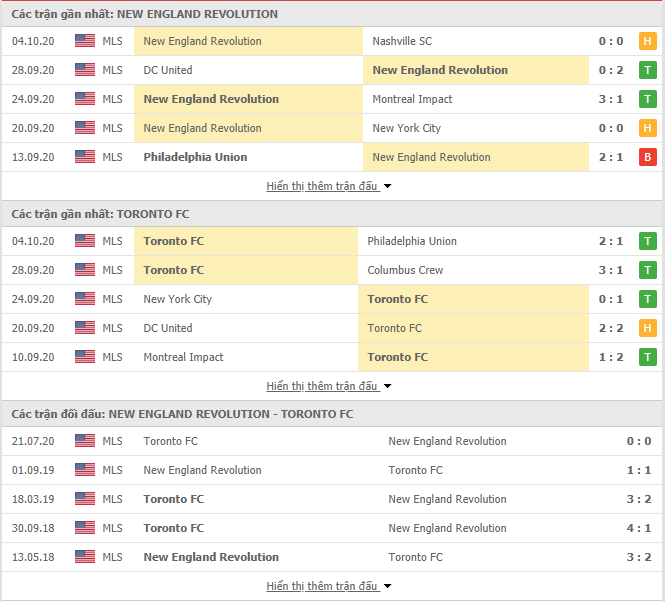Open bottom 'Hiển thị thêm trận đấu' link
665x602 pixels.
[x=322, y=586]
